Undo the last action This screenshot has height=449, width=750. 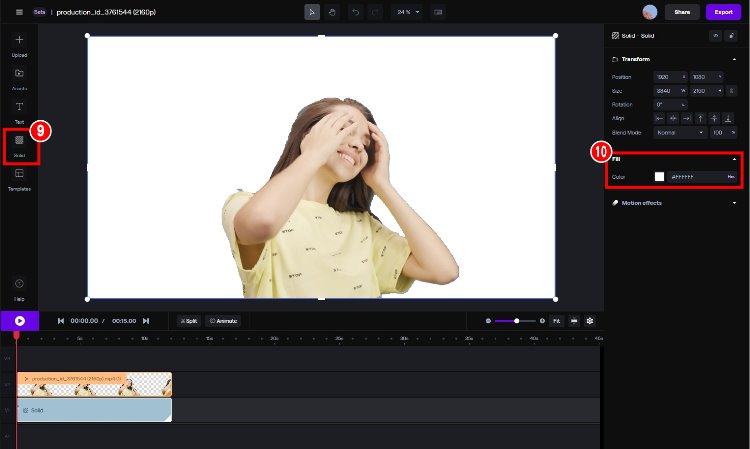(x=355, y=12)
